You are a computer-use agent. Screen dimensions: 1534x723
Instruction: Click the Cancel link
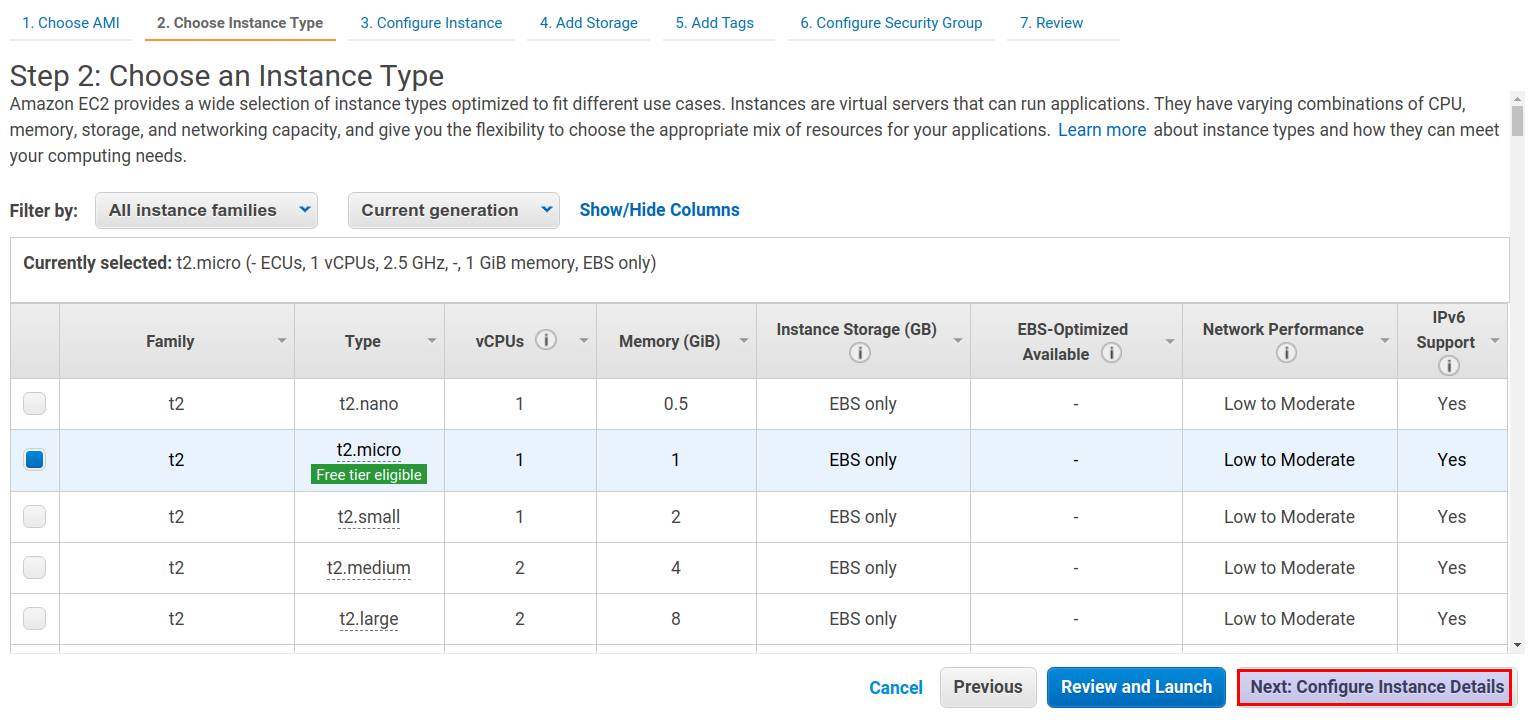(x=896, y=687)
